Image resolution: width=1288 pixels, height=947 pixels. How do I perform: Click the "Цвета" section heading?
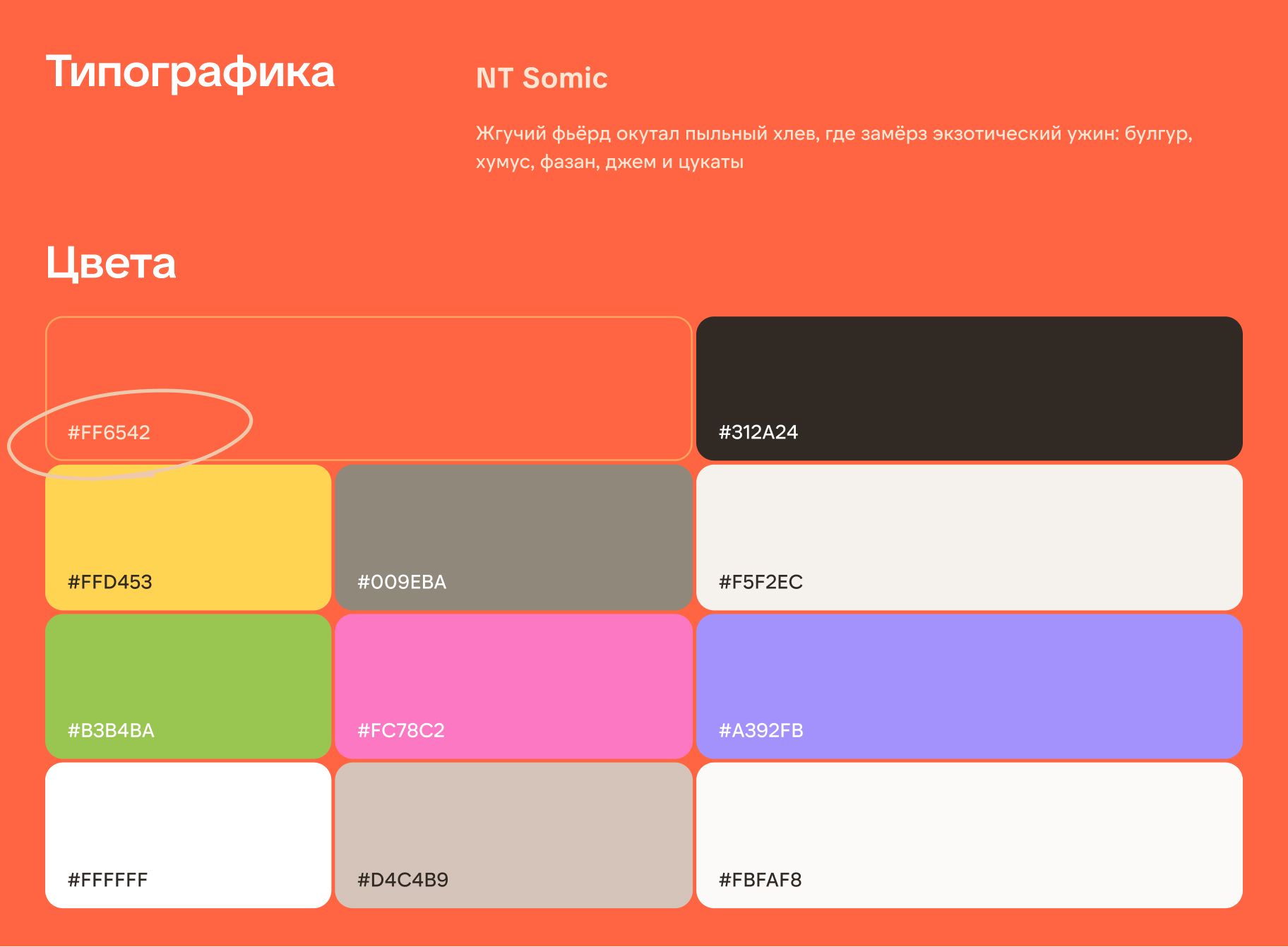111,263
